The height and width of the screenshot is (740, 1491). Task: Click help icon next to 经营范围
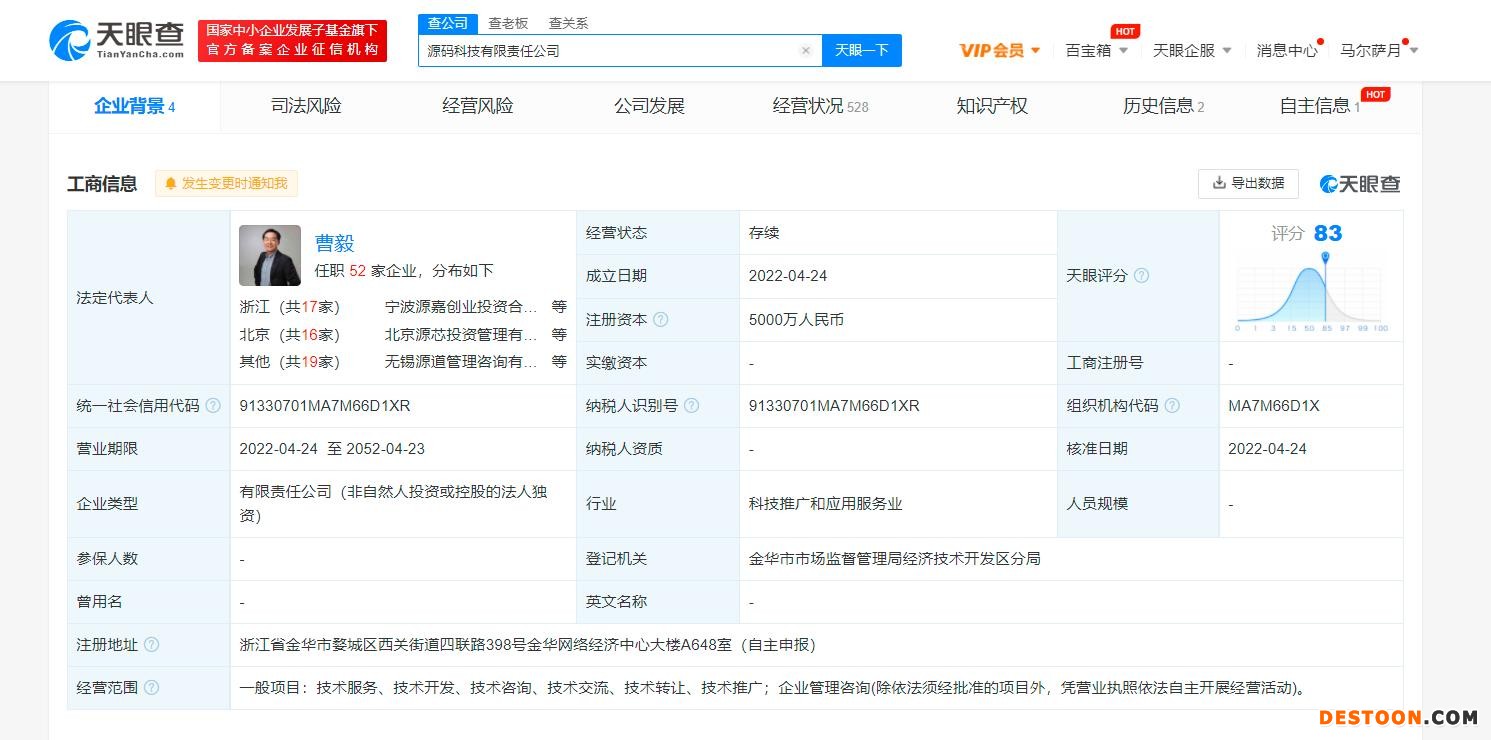151,688
